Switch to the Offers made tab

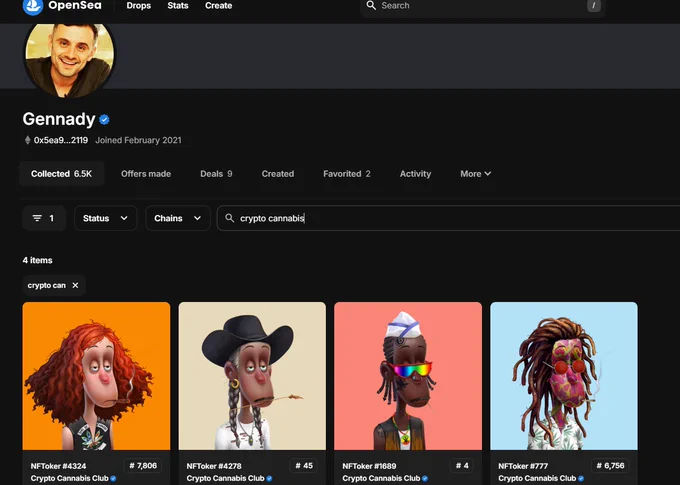coord(146,174)
